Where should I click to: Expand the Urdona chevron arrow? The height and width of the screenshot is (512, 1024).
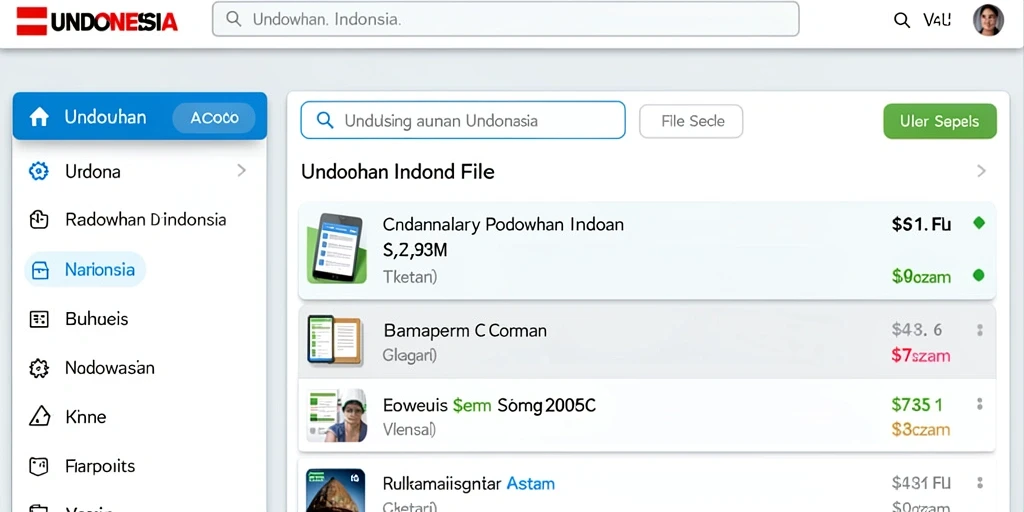pos(242,171)
